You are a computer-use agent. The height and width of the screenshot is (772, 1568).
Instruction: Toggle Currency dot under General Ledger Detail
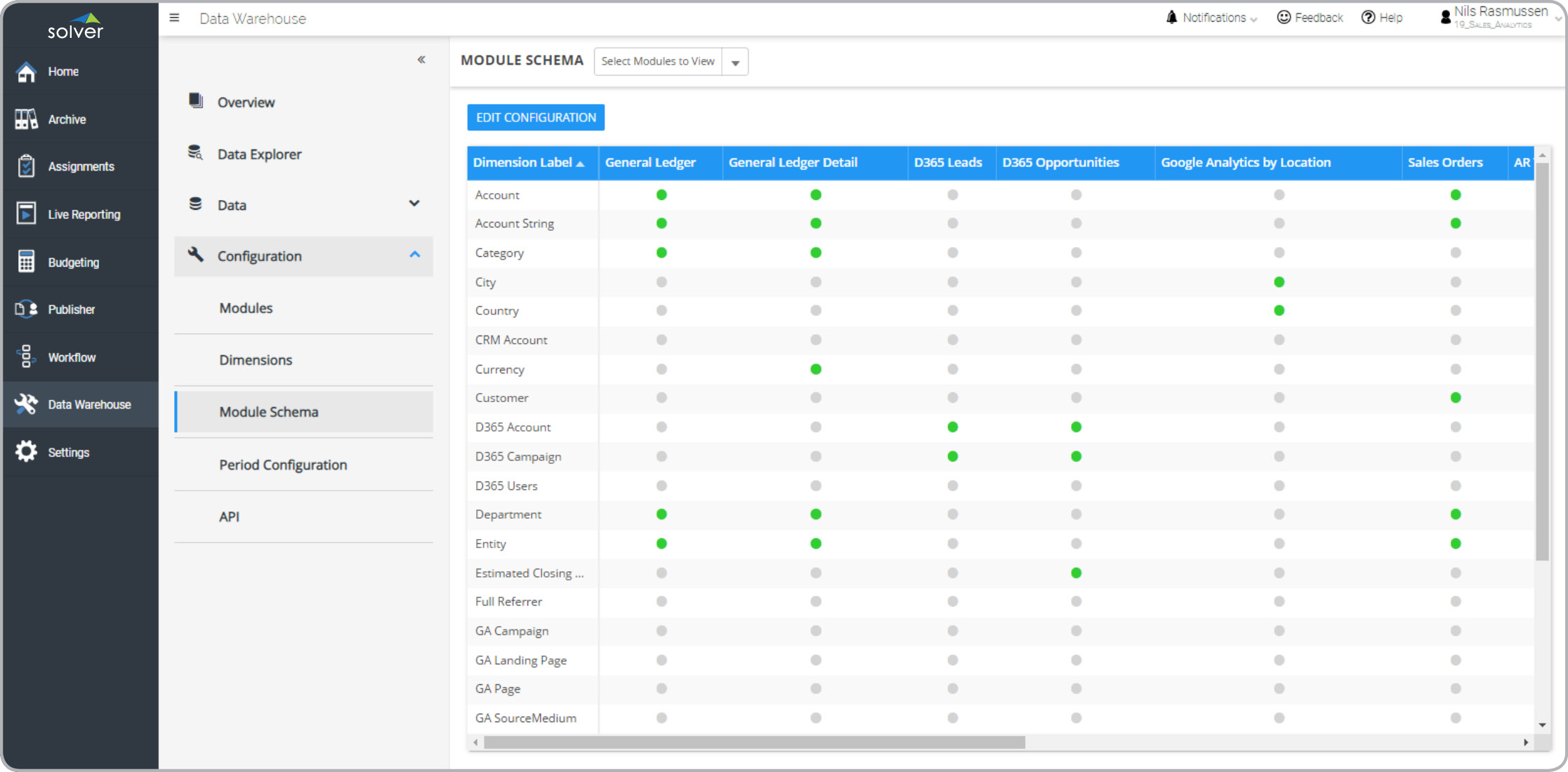pos(816,369)
